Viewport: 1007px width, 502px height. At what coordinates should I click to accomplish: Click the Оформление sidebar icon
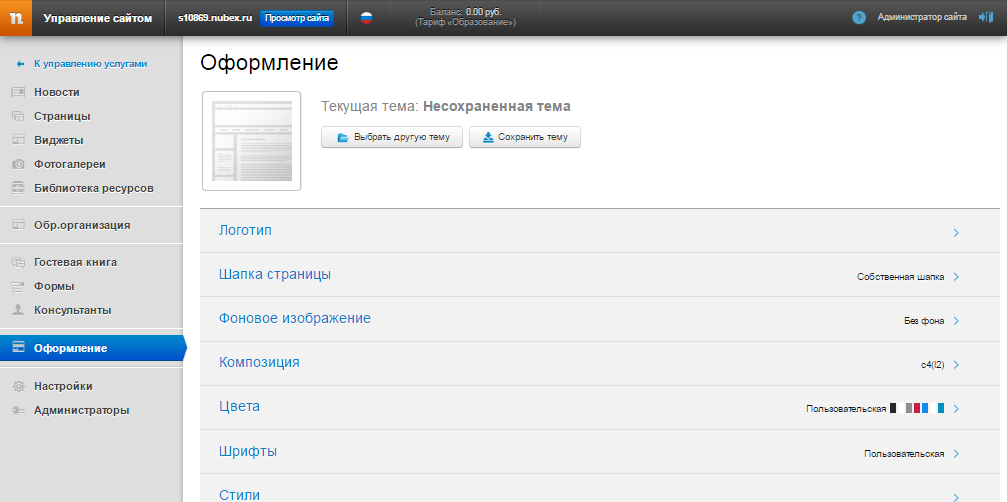(18, 348)
